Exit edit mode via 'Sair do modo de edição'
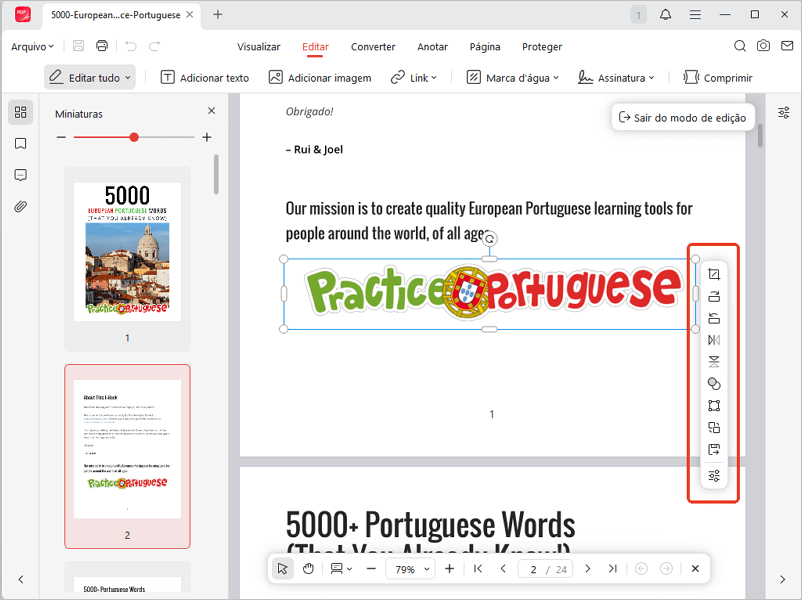 (x=683, y=117)
